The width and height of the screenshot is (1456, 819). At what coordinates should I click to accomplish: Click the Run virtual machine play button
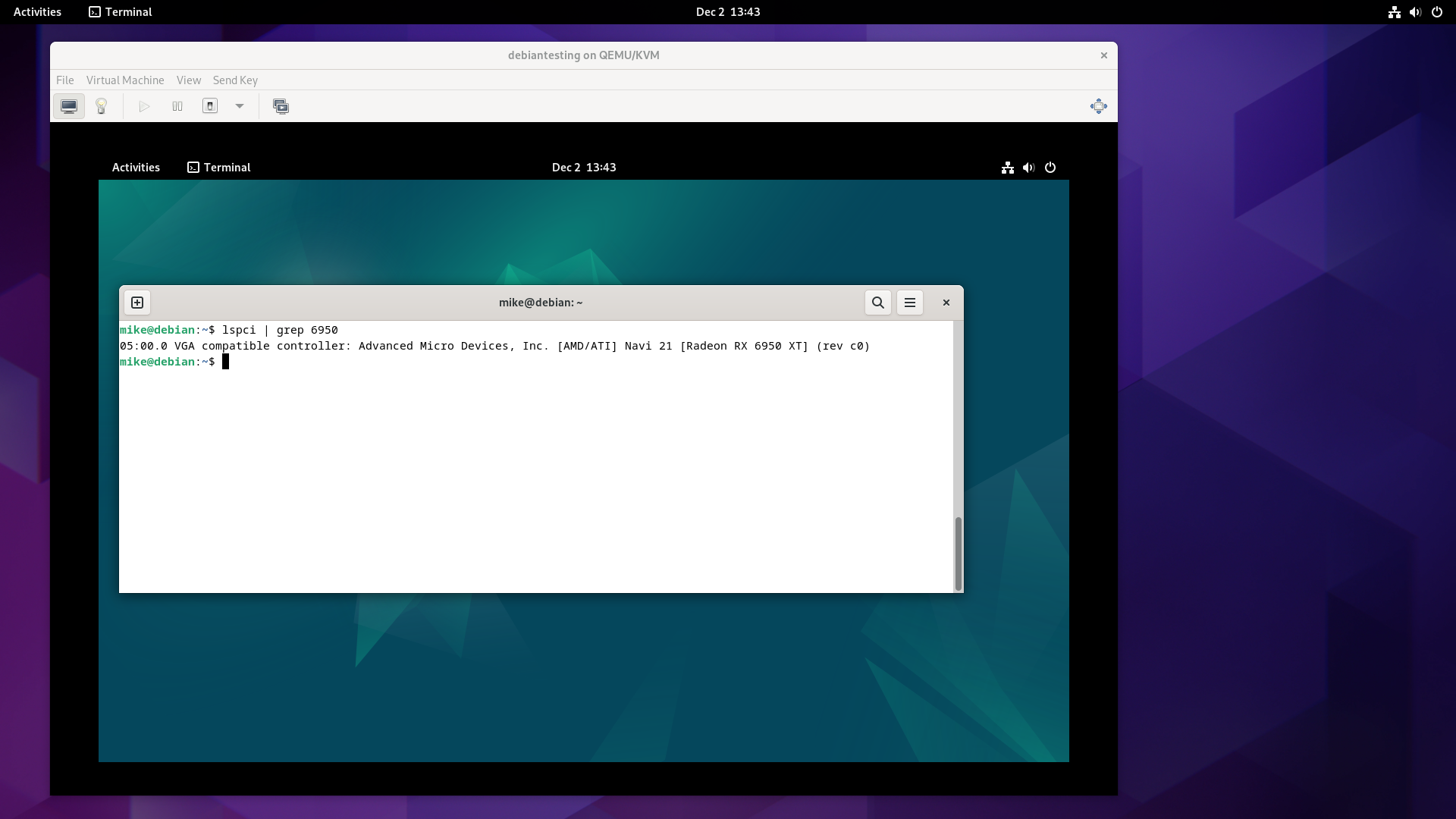[144, 106]
